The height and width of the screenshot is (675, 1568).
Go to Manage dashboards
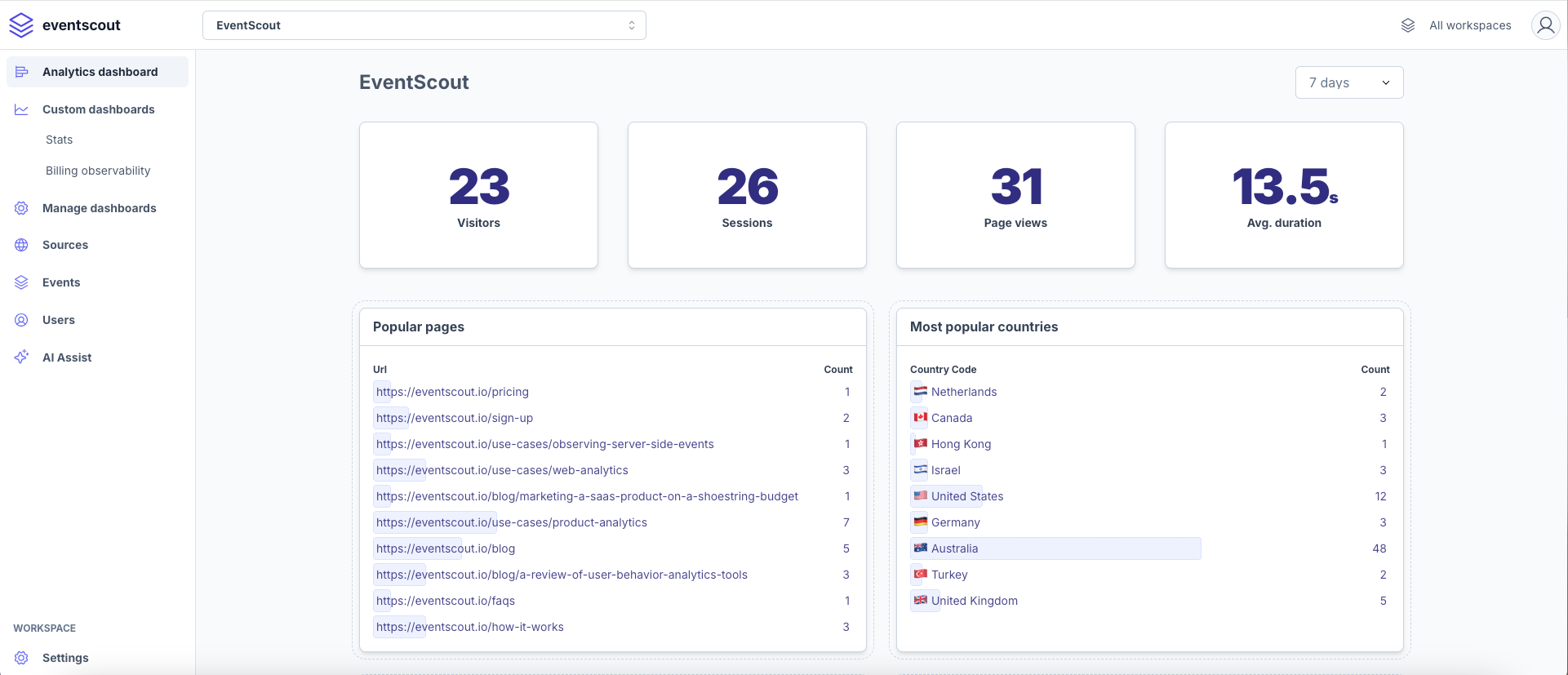pyautogui.click(x=99, y=208)
